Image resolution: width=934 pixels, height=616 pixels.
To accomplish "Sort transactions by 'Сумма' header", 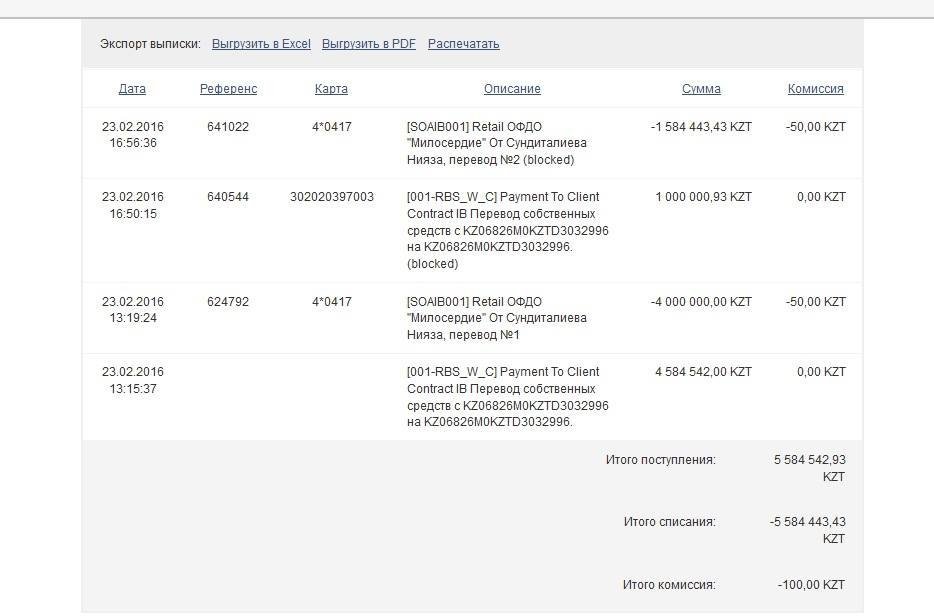I will point(701,89).
